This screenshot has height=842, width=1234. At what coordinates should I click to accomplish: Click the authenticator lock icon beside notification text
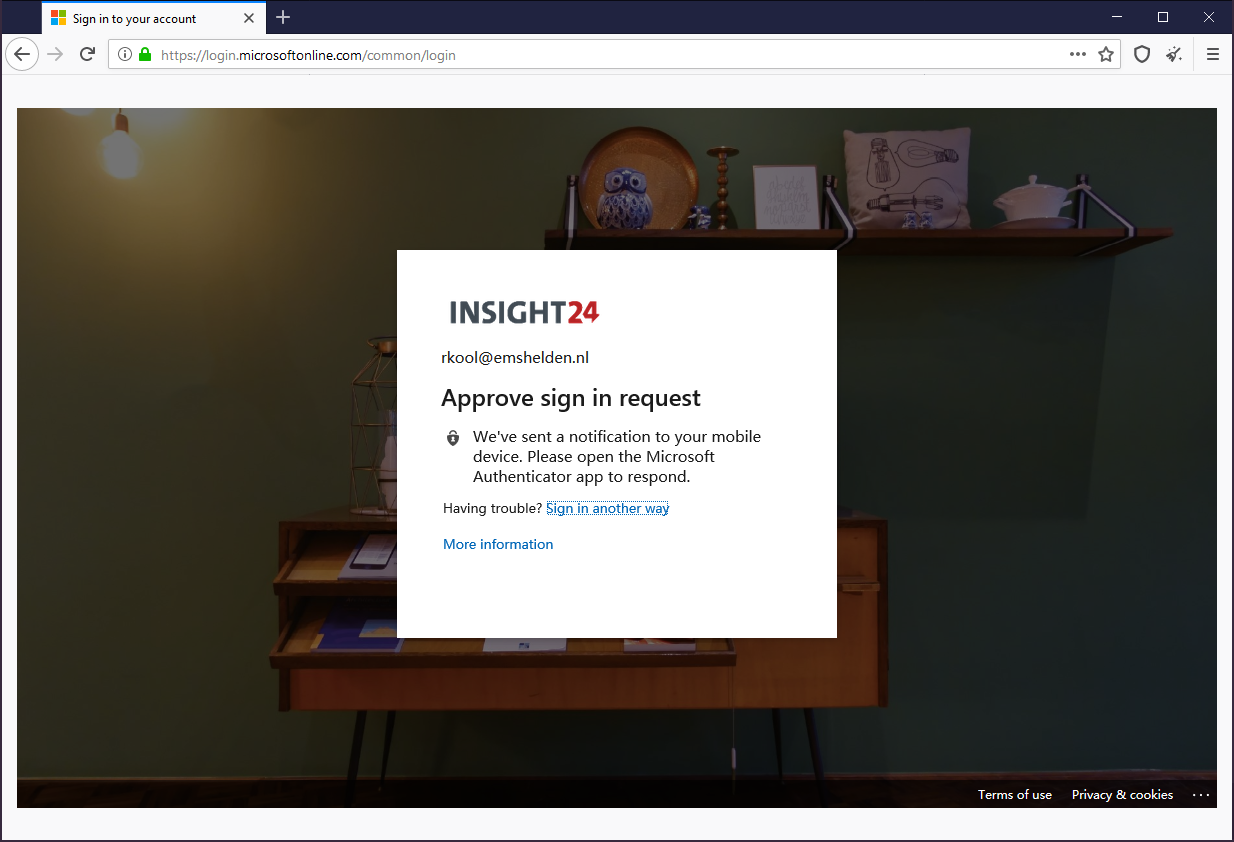click(x=453, y=438)
